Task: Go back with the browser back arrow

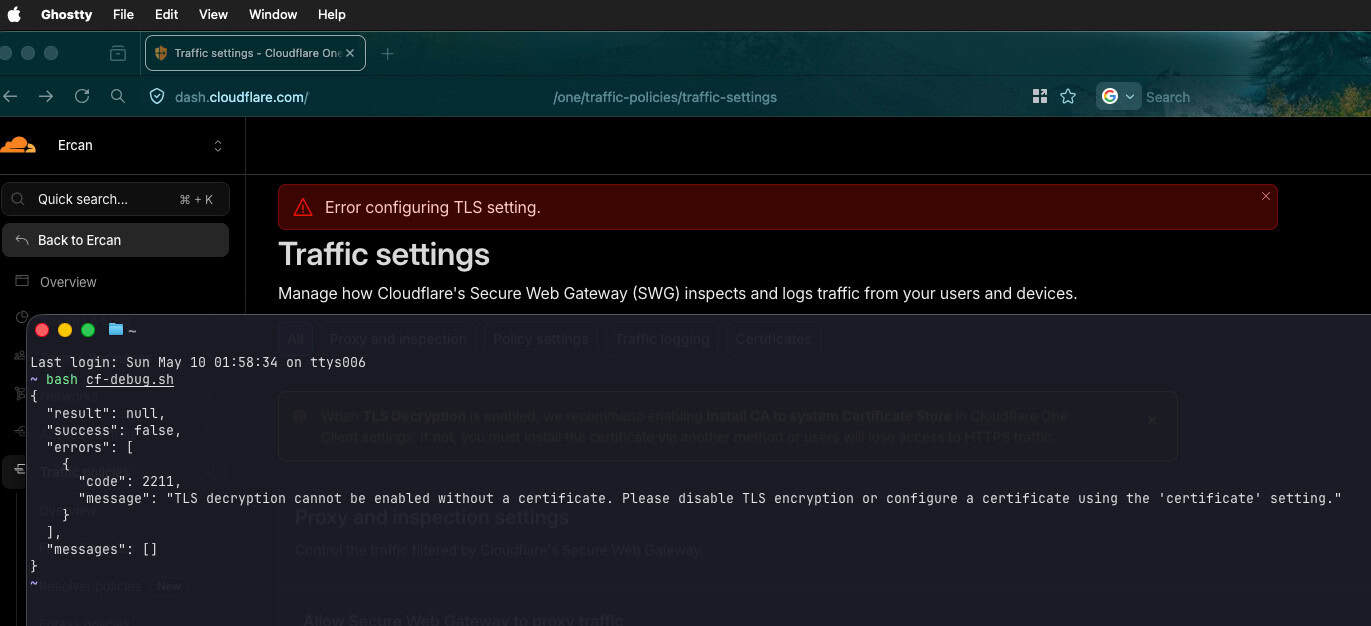Action: coord(11,96)
